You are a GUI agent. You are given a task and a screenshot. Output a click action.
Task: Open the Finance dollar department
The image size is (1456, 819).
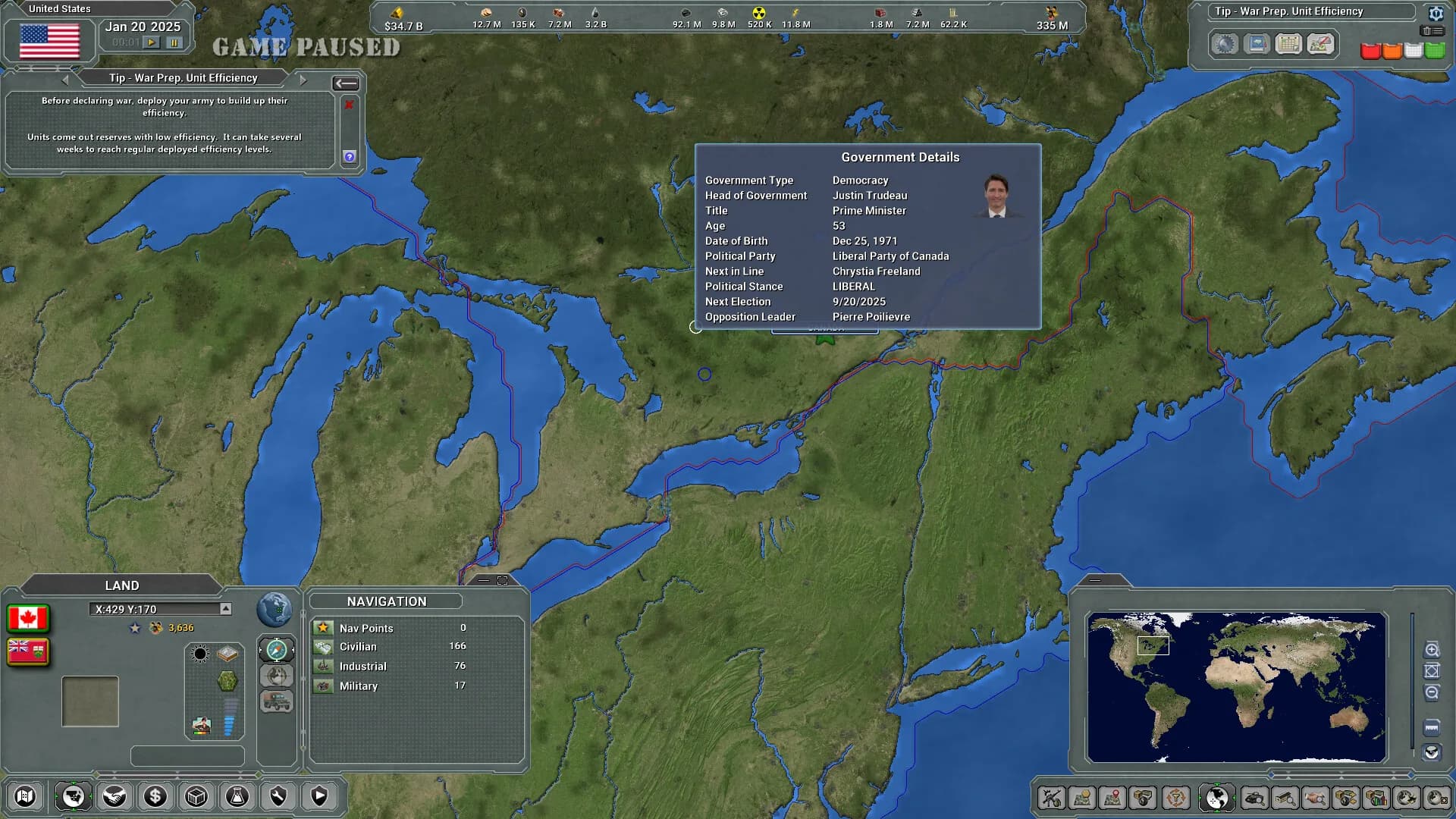pyautogui.click(x=155, y=796)
